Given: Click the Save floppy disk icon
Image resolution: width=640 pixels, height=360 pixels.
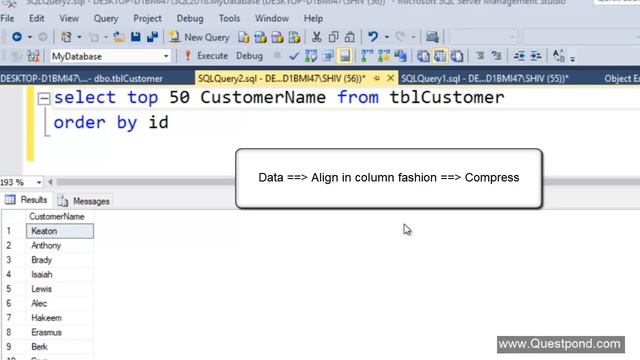Looking at the screenshot, I should point(136,37).
